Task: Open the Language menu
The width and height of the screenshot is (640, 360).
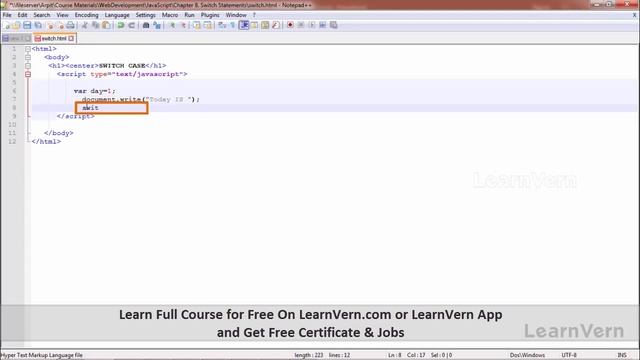Action: pos(117,15)
